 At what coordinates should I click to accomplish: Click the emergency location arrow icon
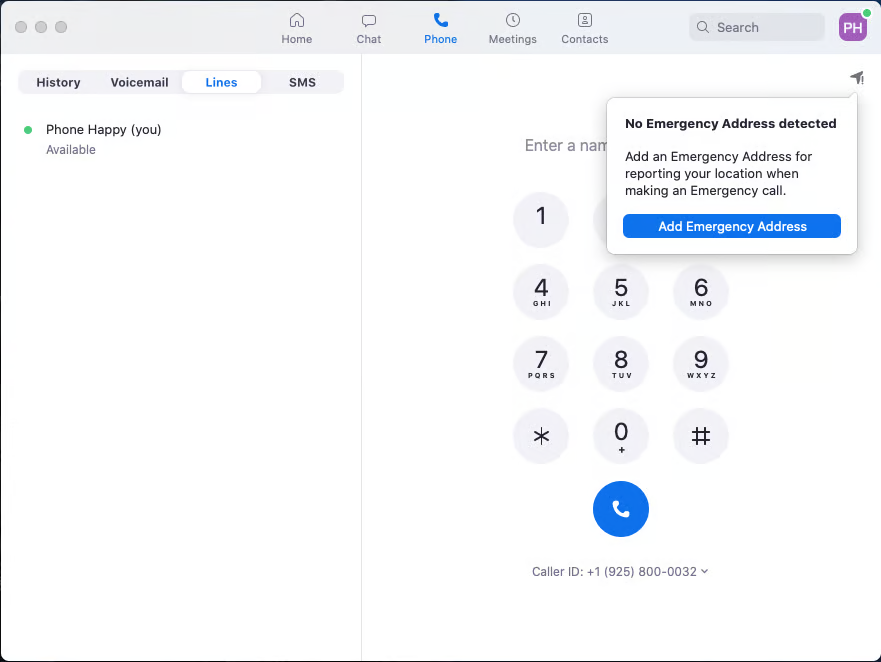pos(856,78)
